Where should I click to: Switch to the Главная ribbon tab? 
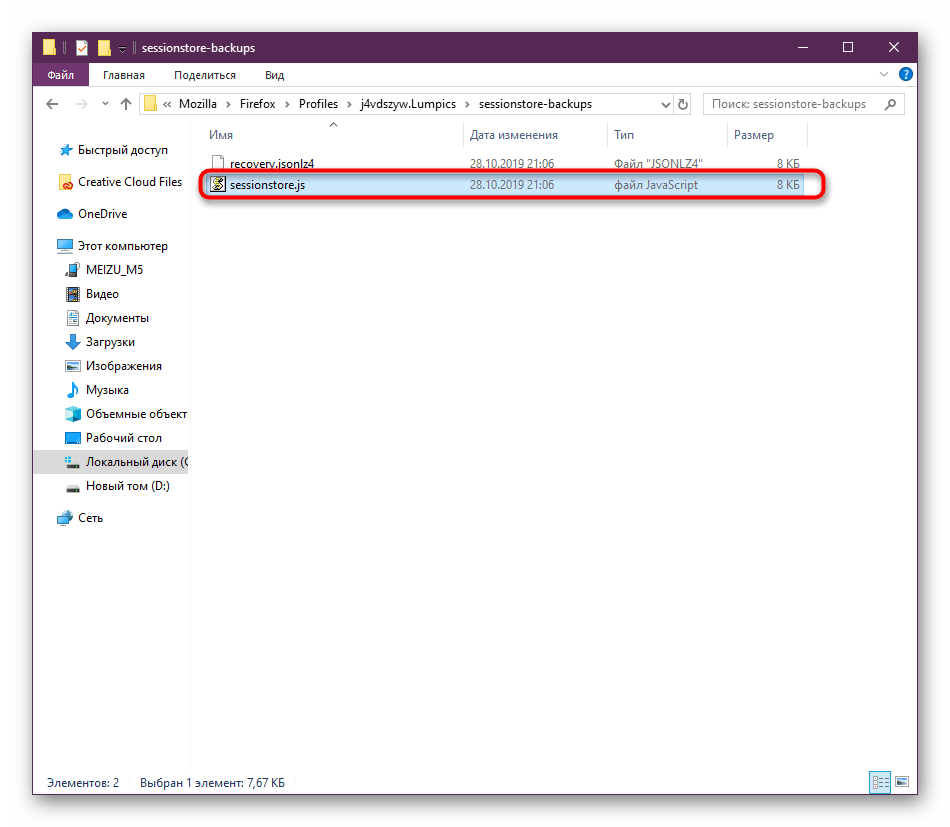124,75
